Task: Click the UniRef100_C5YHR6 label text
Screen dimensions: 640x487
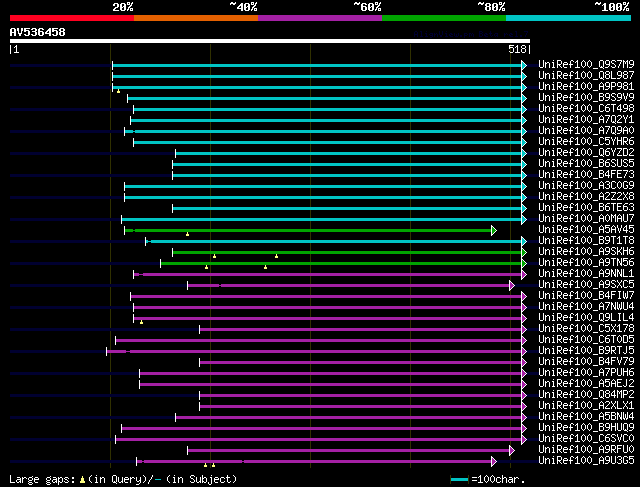Action: click(x=586, y=142)
